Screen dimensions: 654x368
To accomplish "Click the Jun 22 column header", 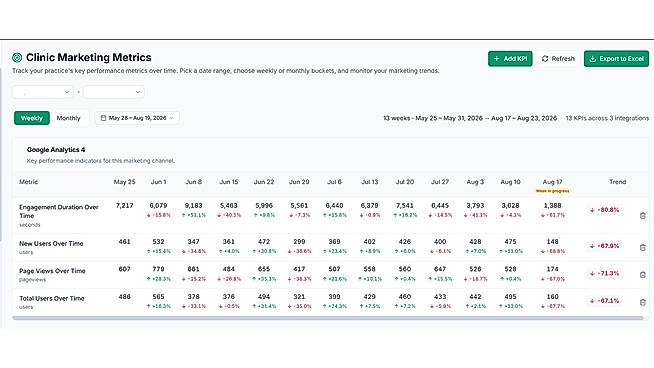I will (x=264, y=182).
